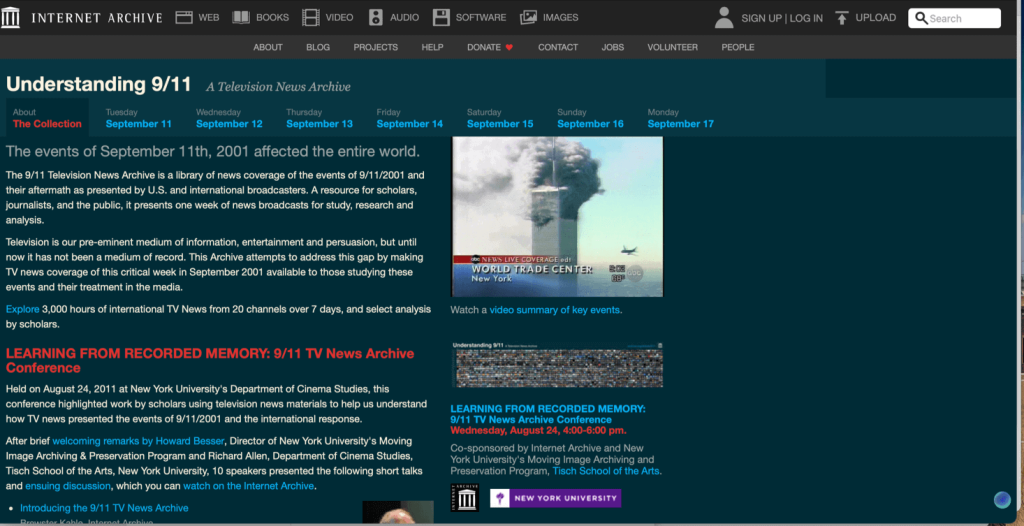The width and height of the screenshot is (1024, 526).
Task: Click the INTERNET ARCHIVE wordmark
Action: (97, 18)
